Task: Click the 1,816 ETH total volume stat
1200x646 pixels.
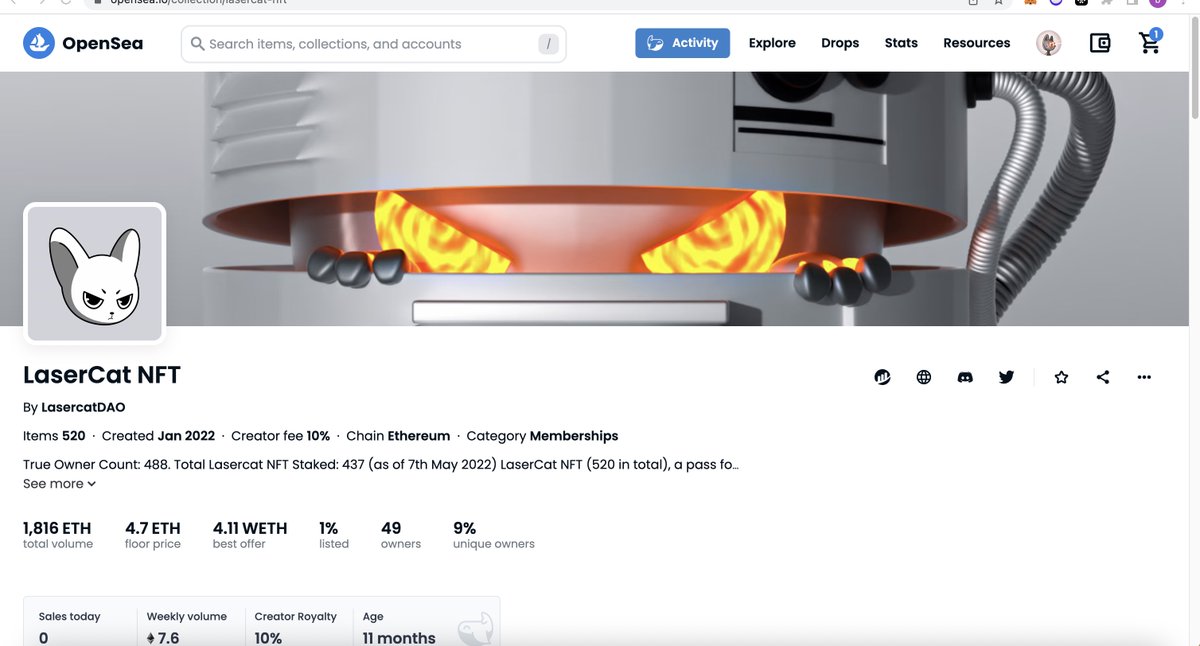Action: [x=58, y=535]
